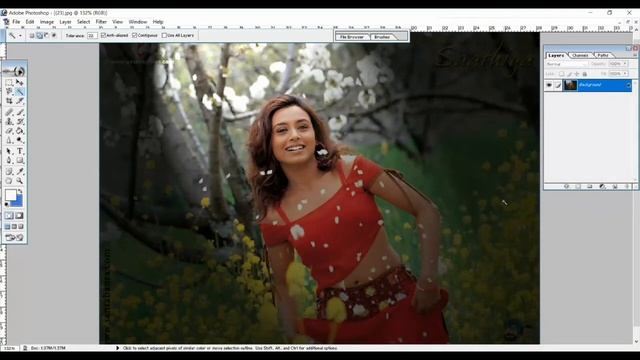Open the status bar info arrow menu
Screen dimensions: 640x360
click(118, 348)
